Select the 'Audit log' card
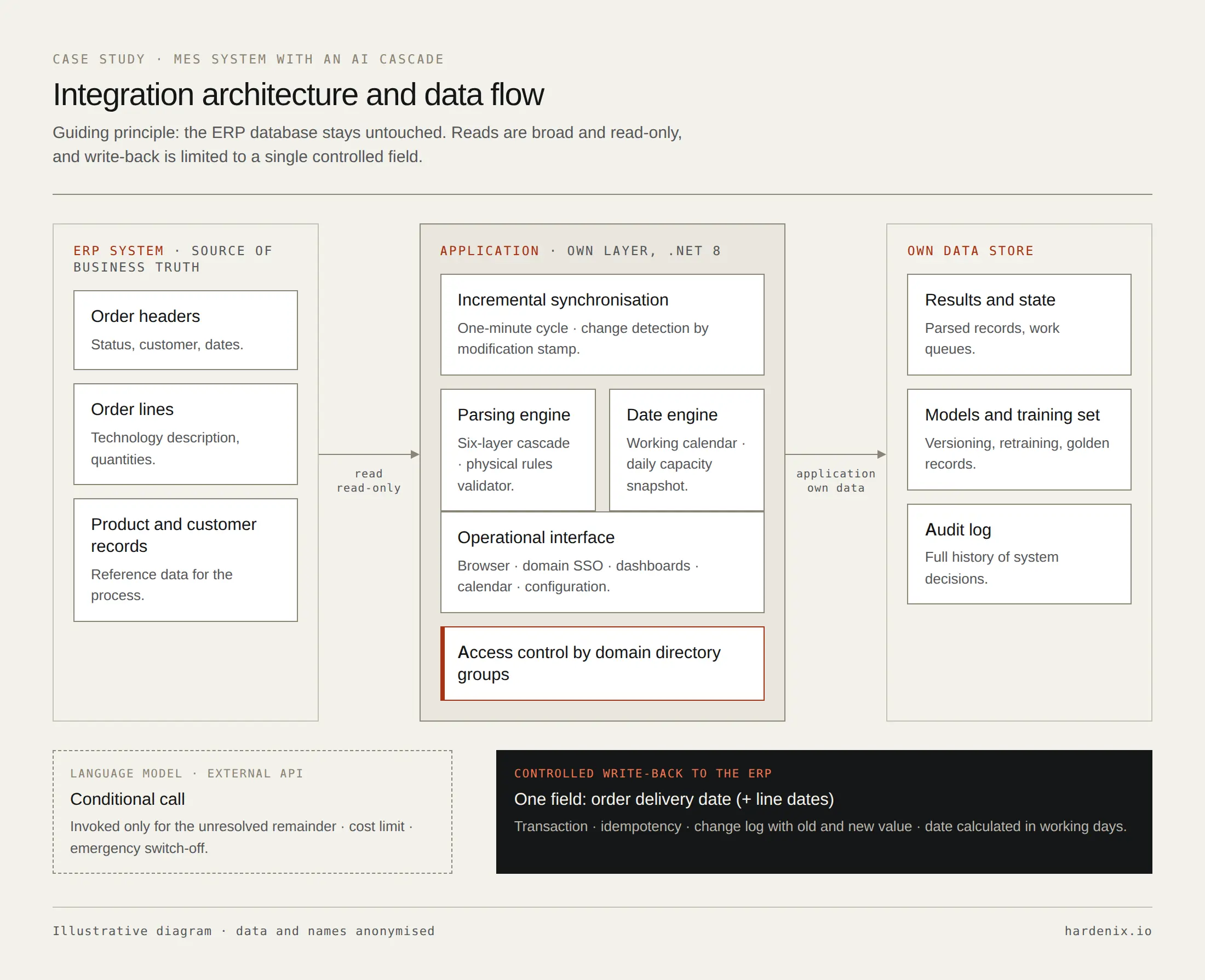Screen dimensions: 1205x980 click(1019, 554)
